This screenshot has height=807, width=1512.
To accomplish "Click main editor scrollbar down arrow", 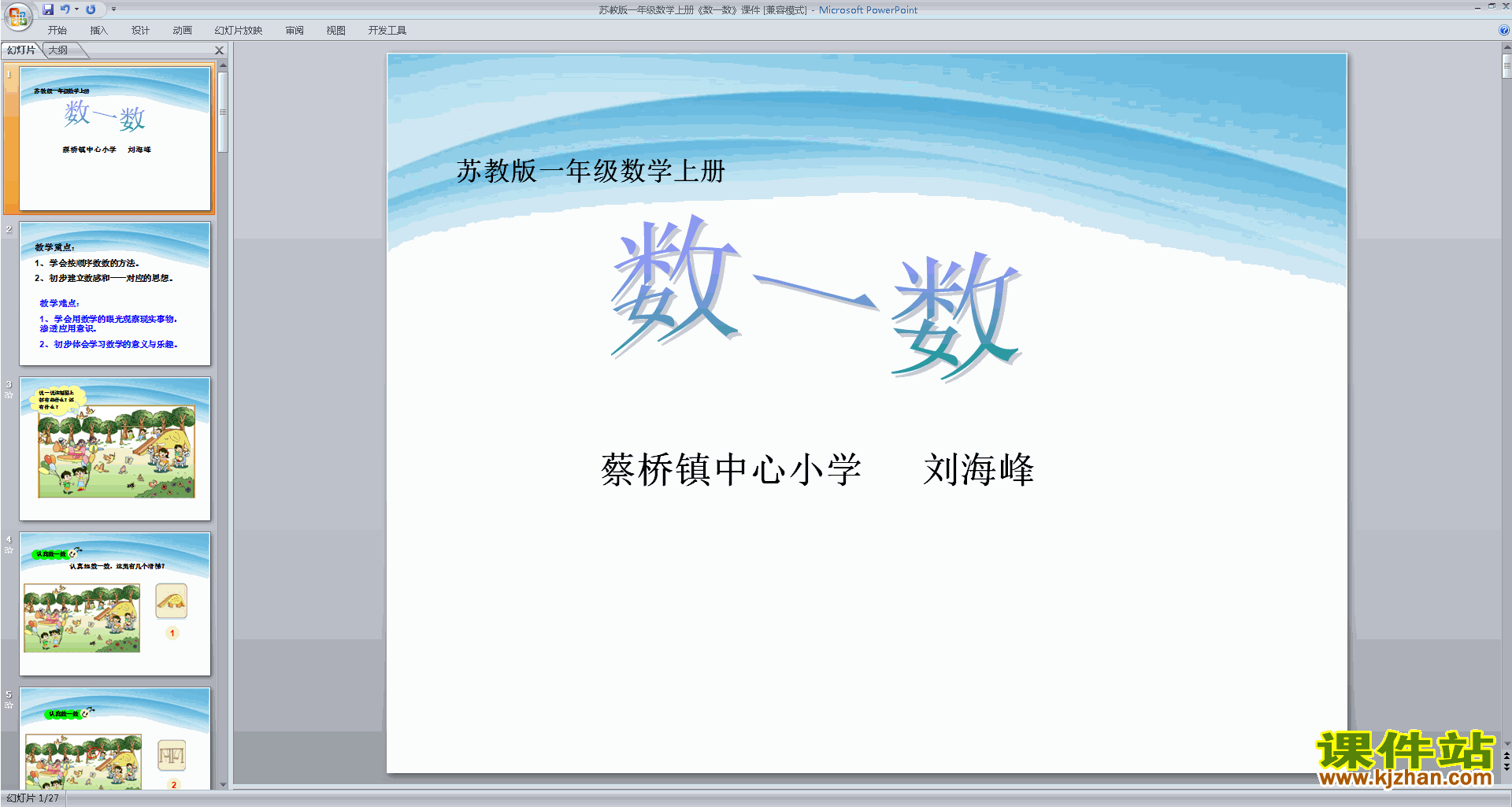I will 1506,743.
